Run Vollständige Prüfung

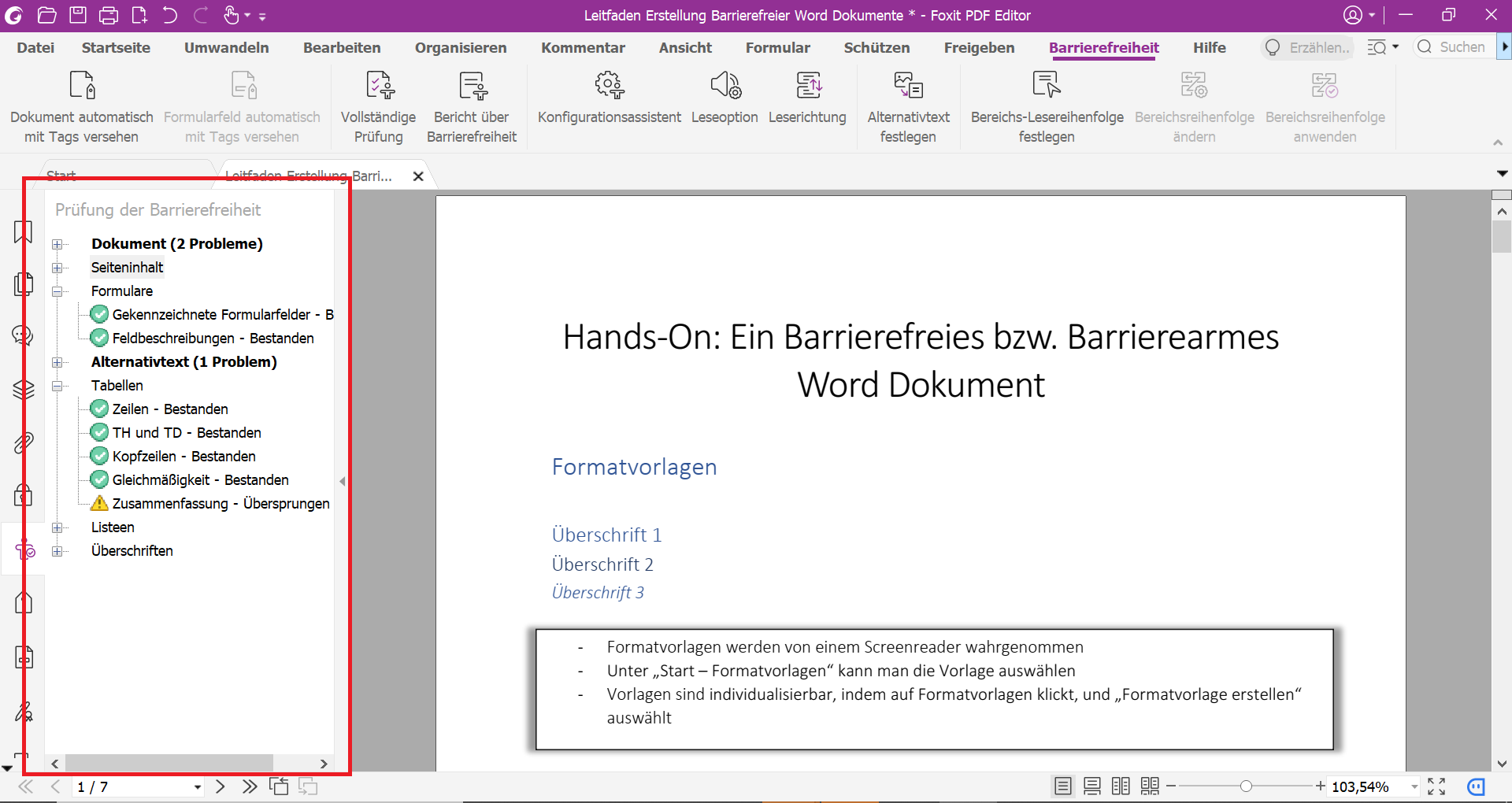pos(378,107)
